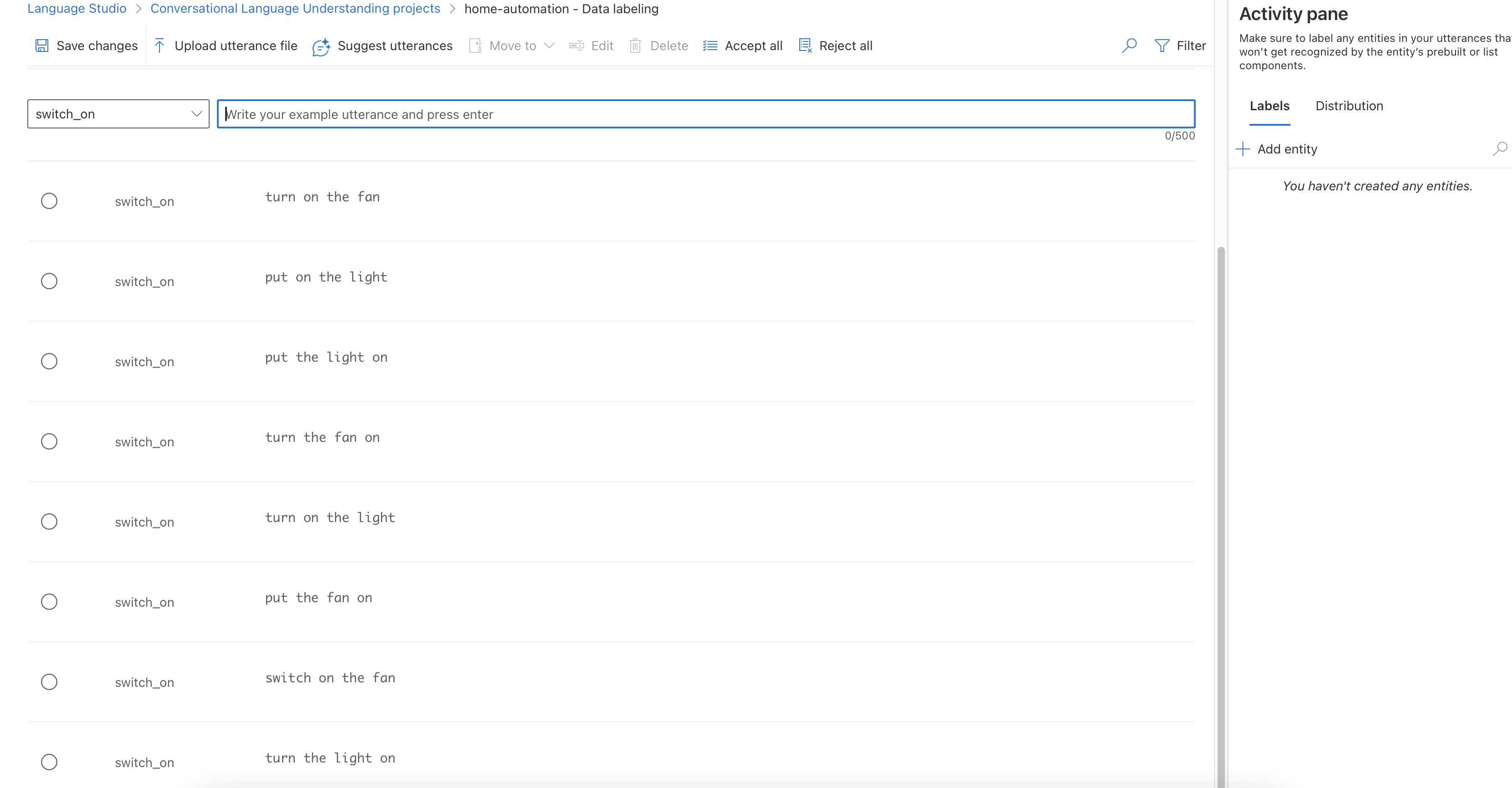The height and width of the screenshot is (788, 1512).
Task: Click the Save changes disk icon
Action: pyautogui.click(x=41, y=46)
